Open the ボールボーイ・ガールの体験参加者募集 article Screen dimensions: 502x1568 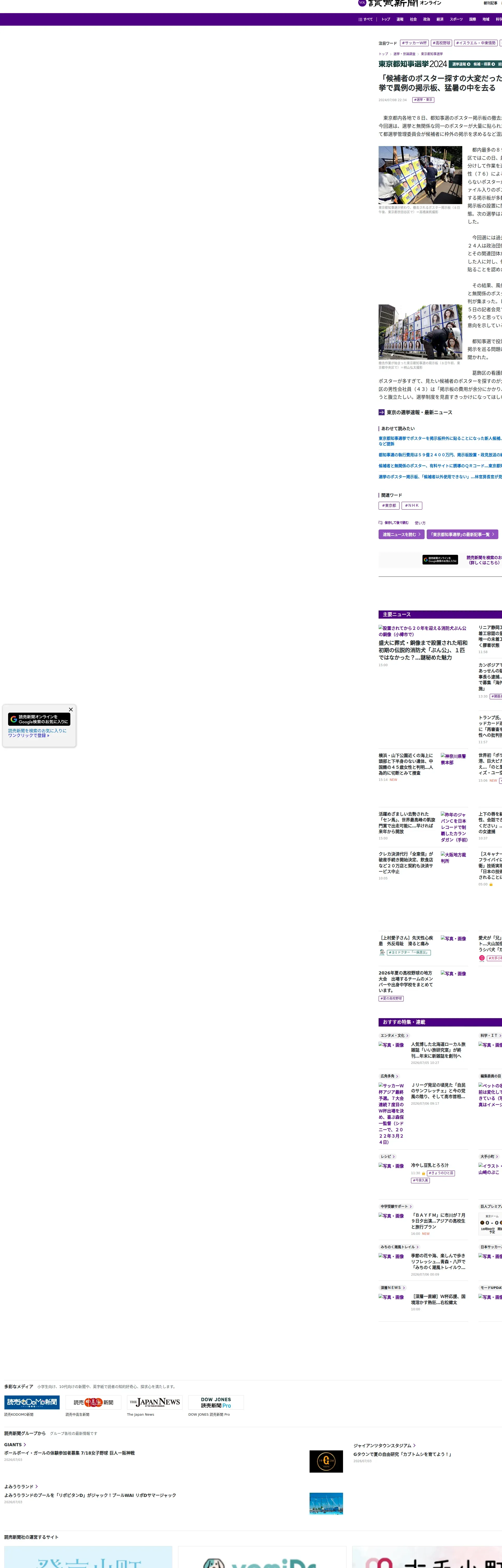(70, 1453)
